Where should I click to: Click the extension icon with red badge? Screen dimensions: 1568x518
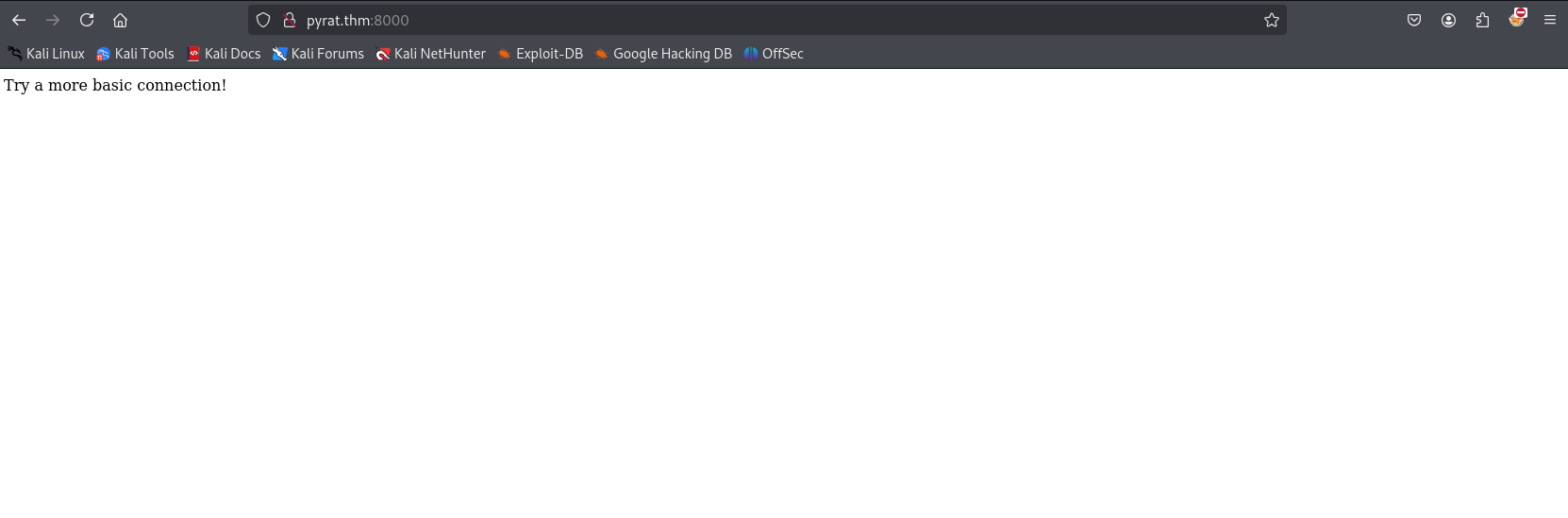click(1517, 18)
